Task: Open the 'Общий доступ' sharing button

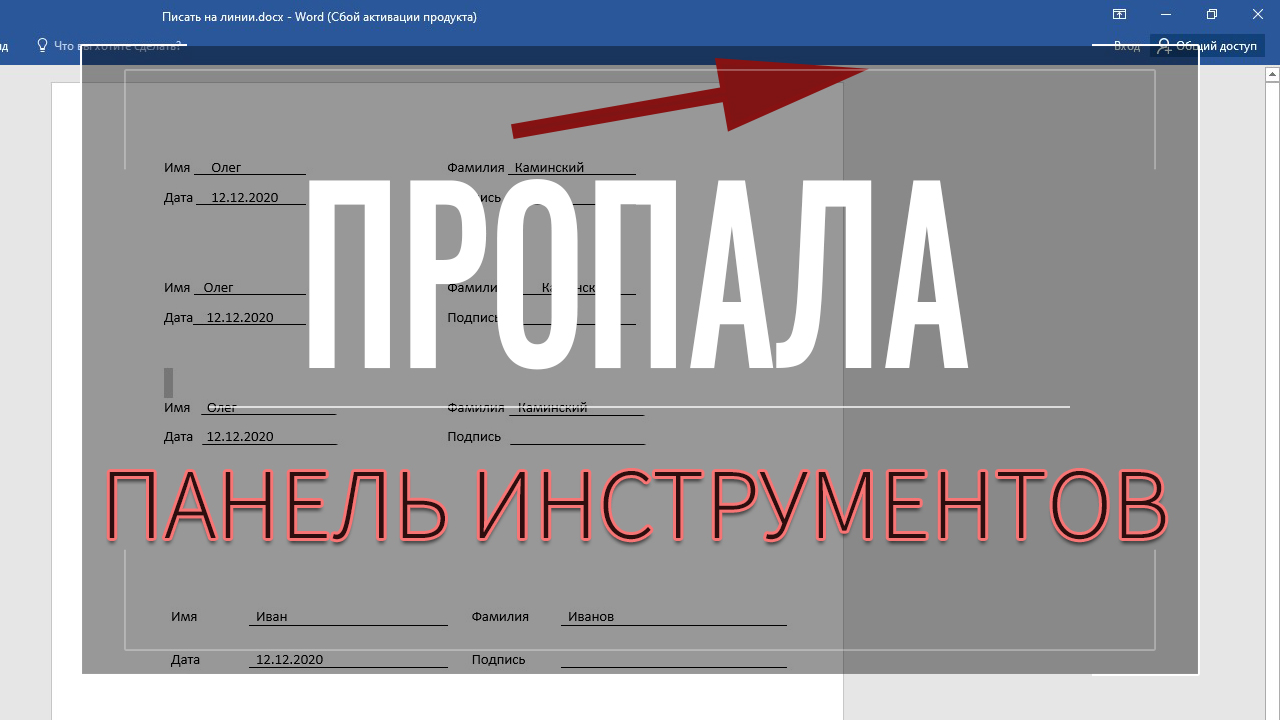Action: tap(1206, 46)
